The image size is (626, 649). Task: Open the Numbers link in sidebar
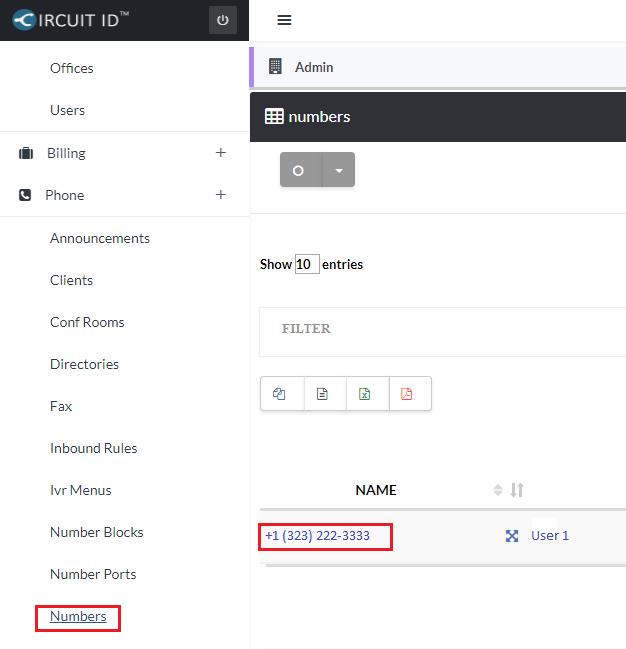click(x=78, y=617)
